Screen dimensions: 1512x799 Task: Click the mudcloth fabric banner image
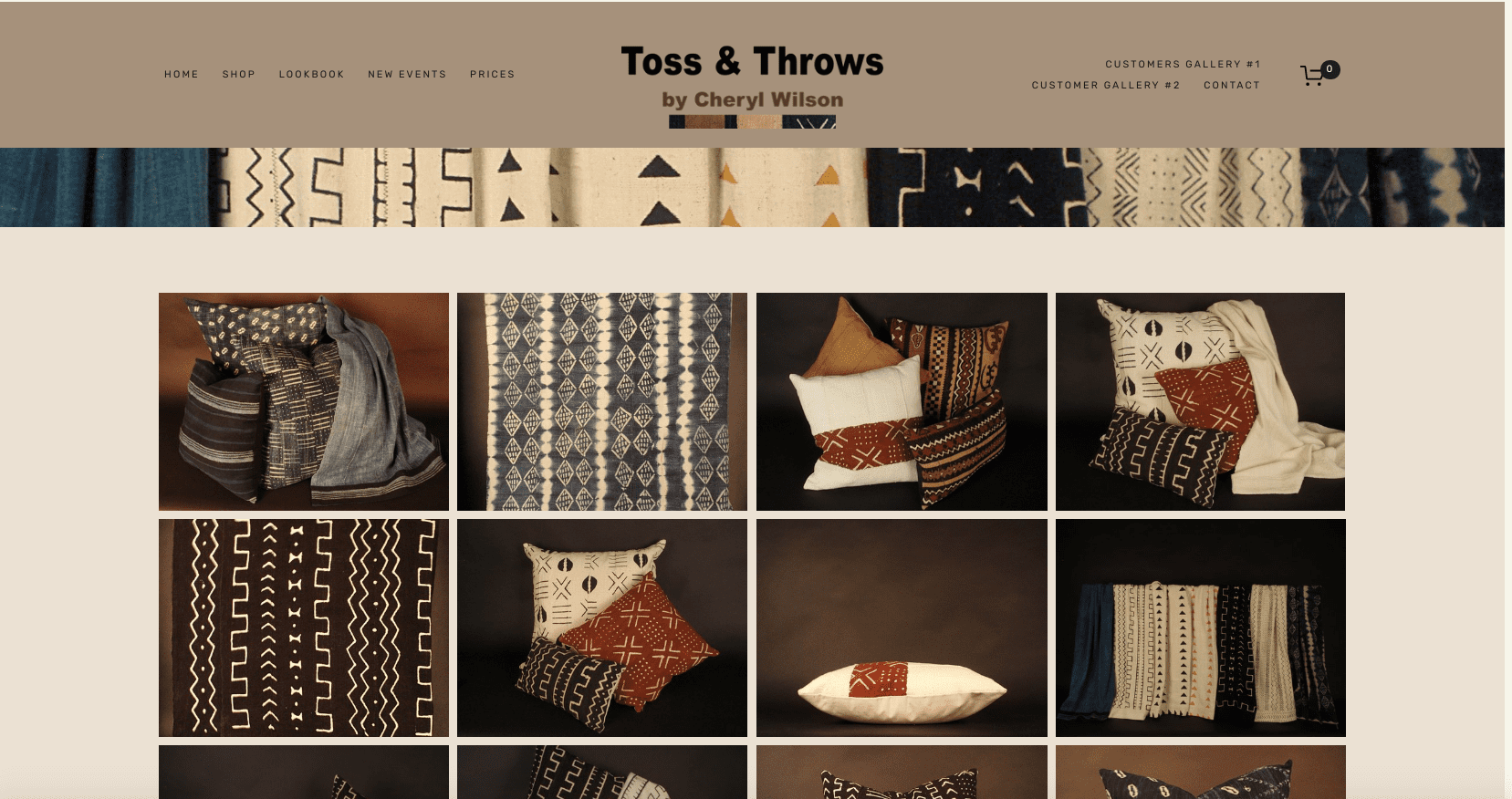pyautogui.click(x=752, y=187)
